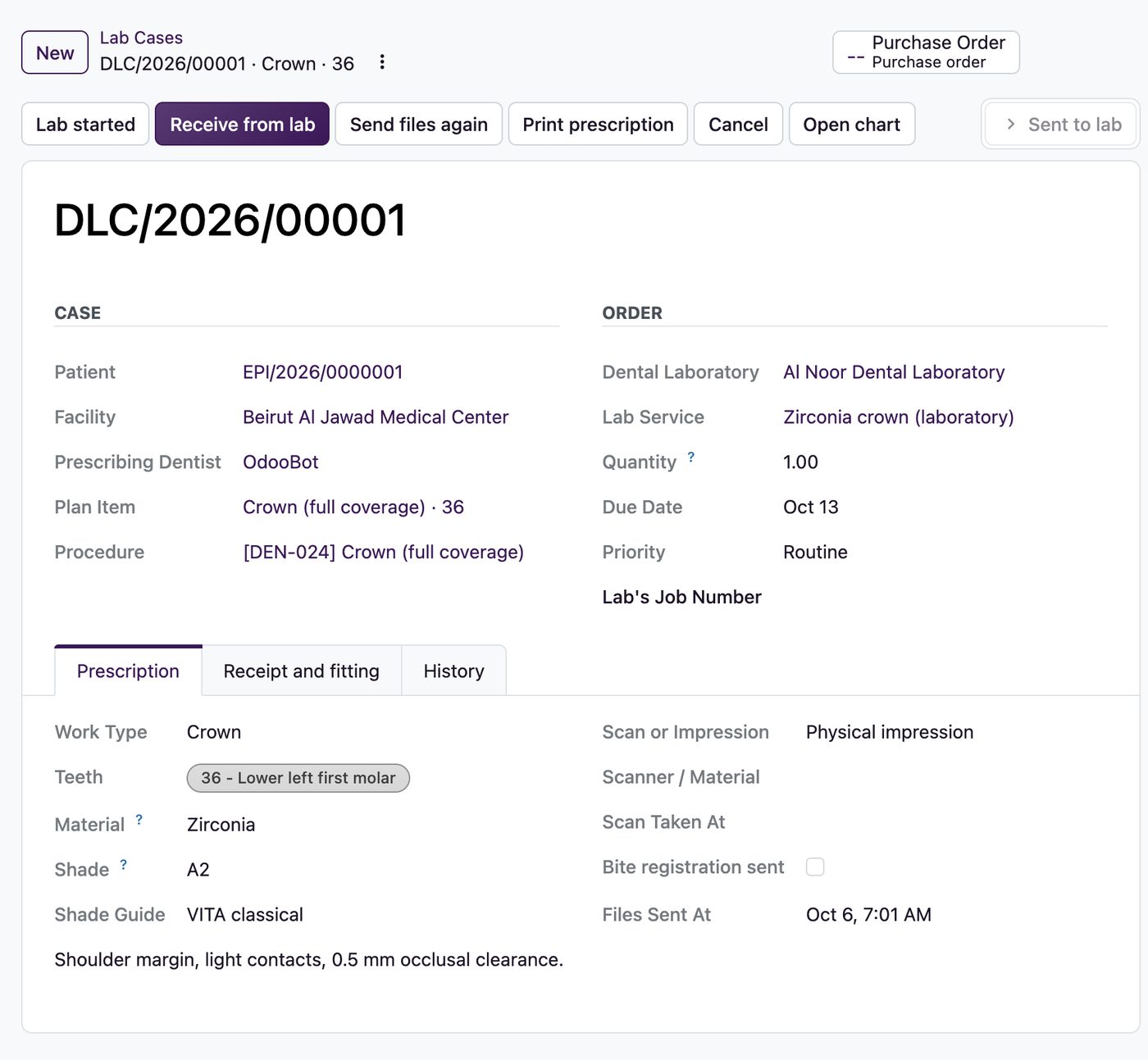This screenshot has width=1148, height=1060.
Task: Switch to Receipt and fitting tab
Action: (x=301, y=671)
